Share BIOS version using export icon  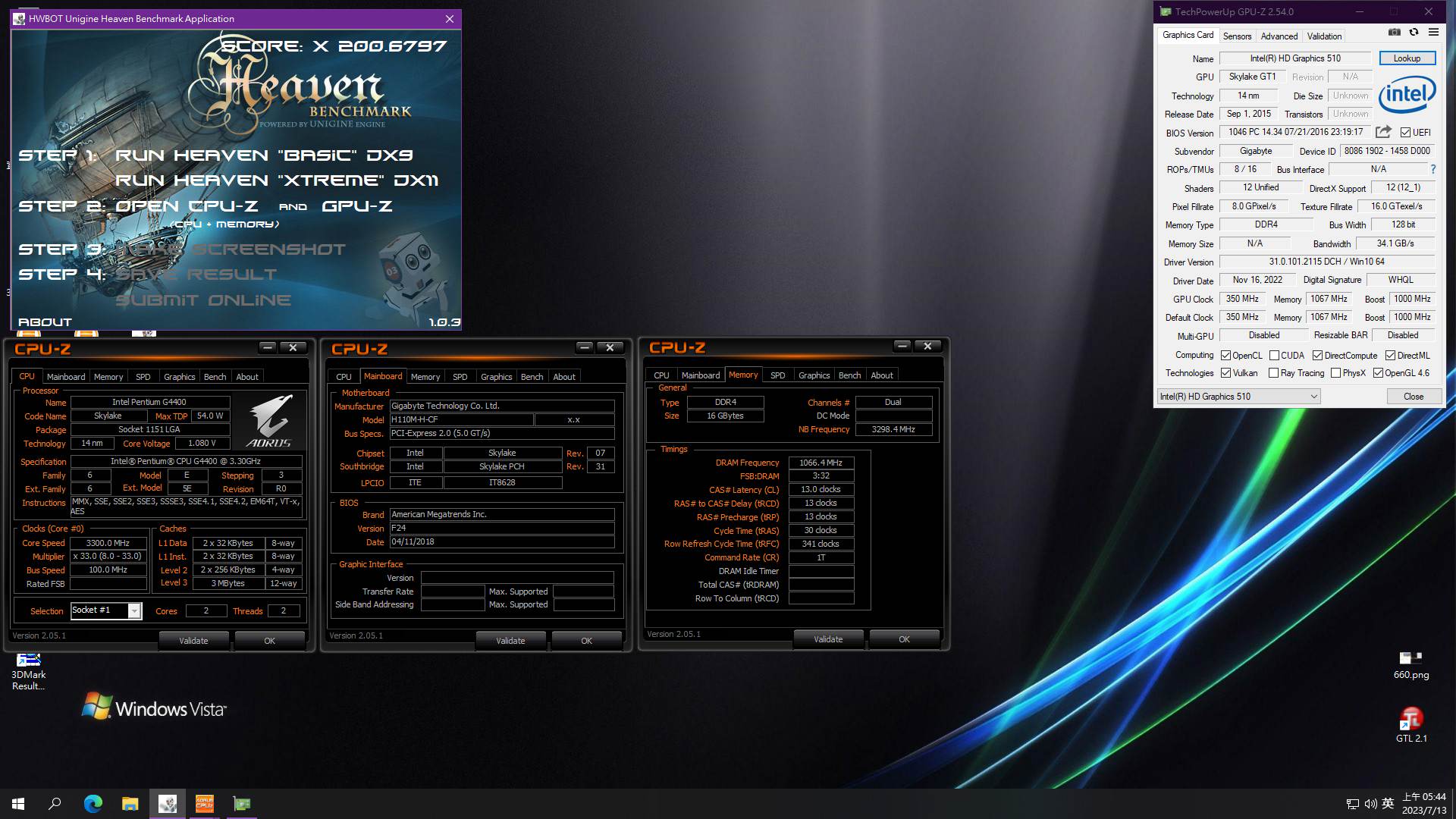[1383, 132]
